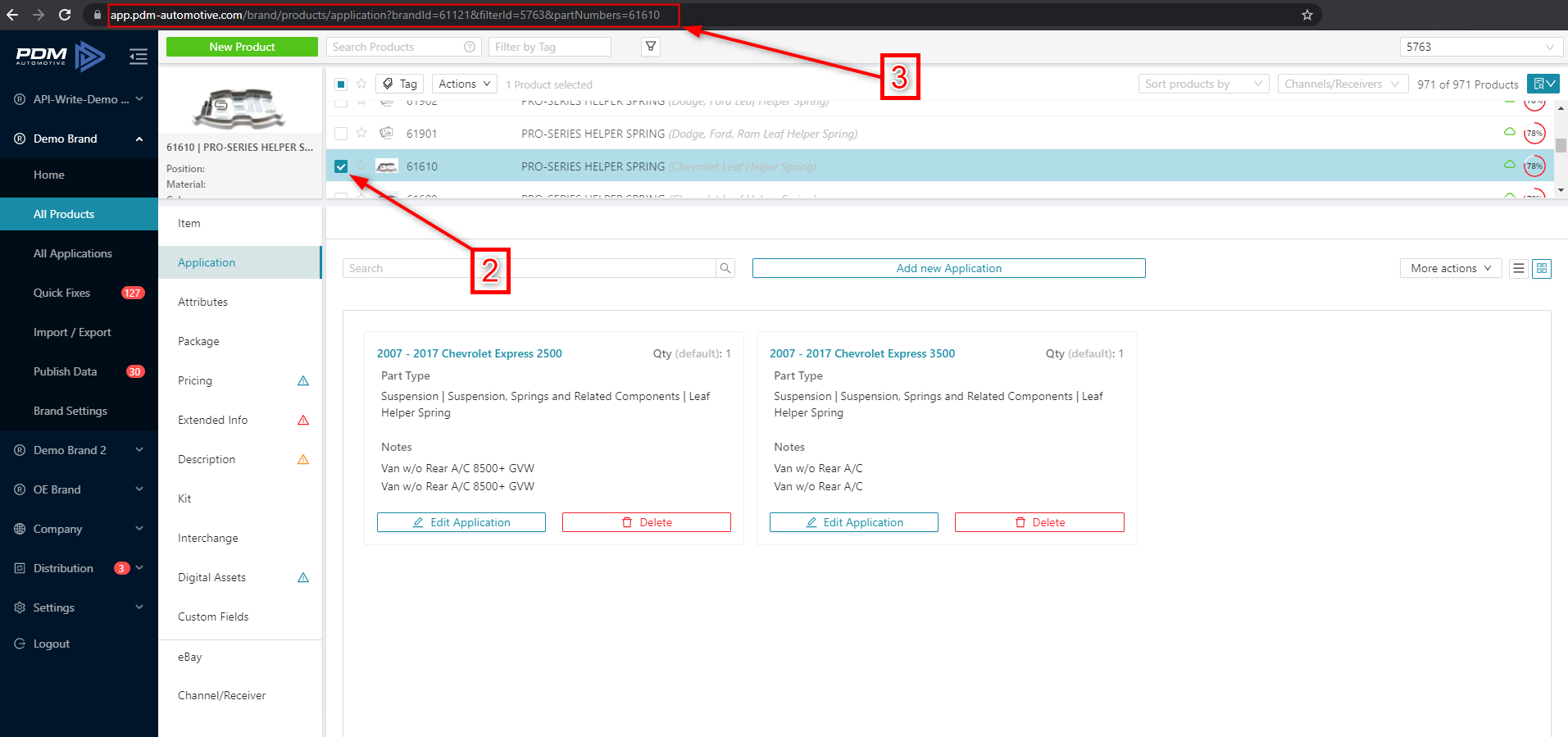This screenshot has height=737, width=1568.
Task: Click the browser back arrow
Action: (12, 15)
